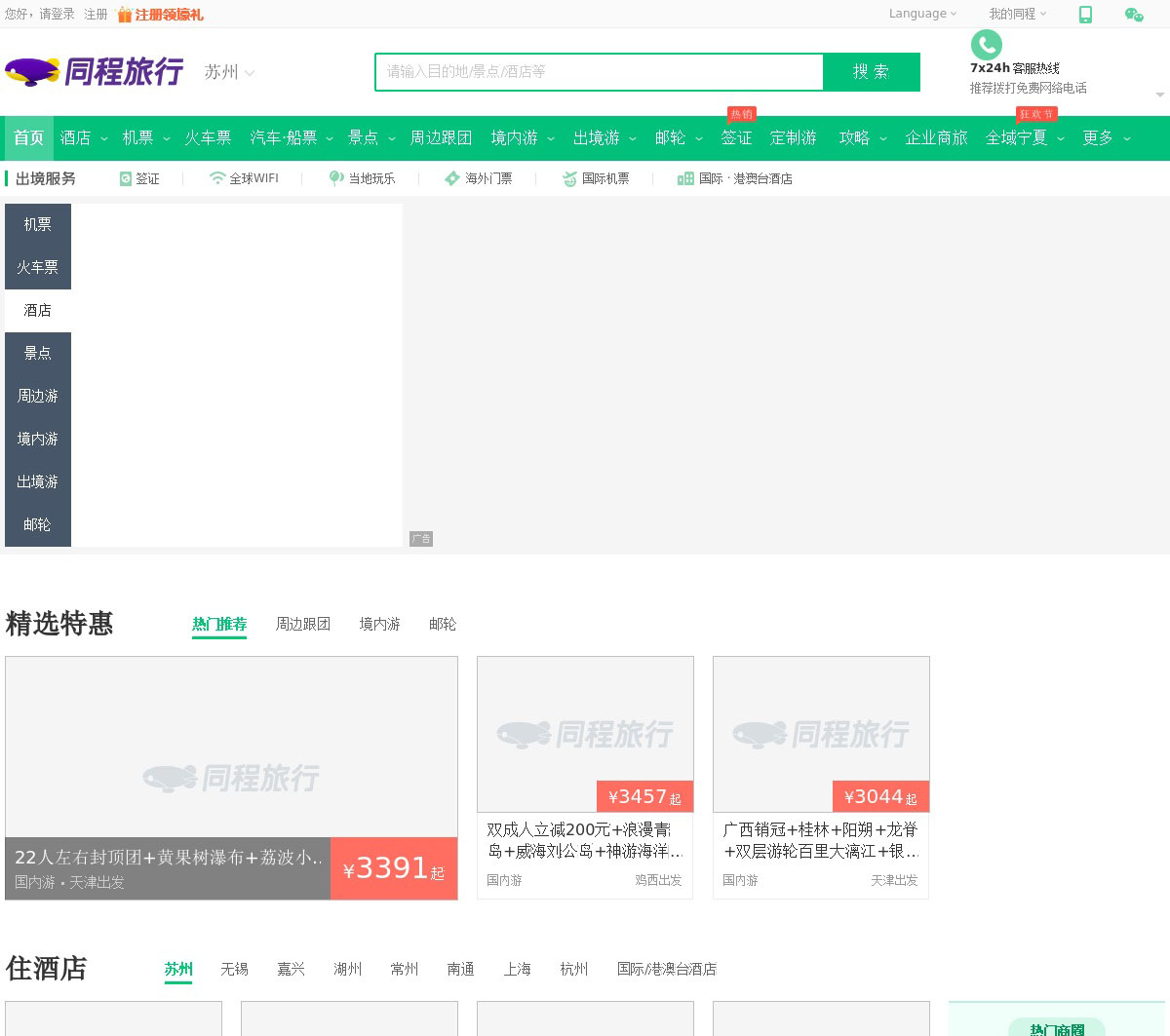Select the 酒店 sidebar tab

pos(38,311)
